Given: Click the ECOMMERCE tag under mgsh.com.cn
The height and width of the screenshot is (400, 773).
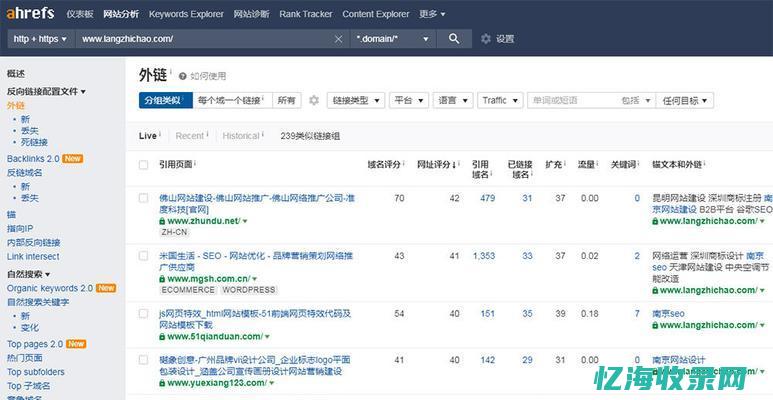Looking at the screenshot, I should [x=188, y=290].
